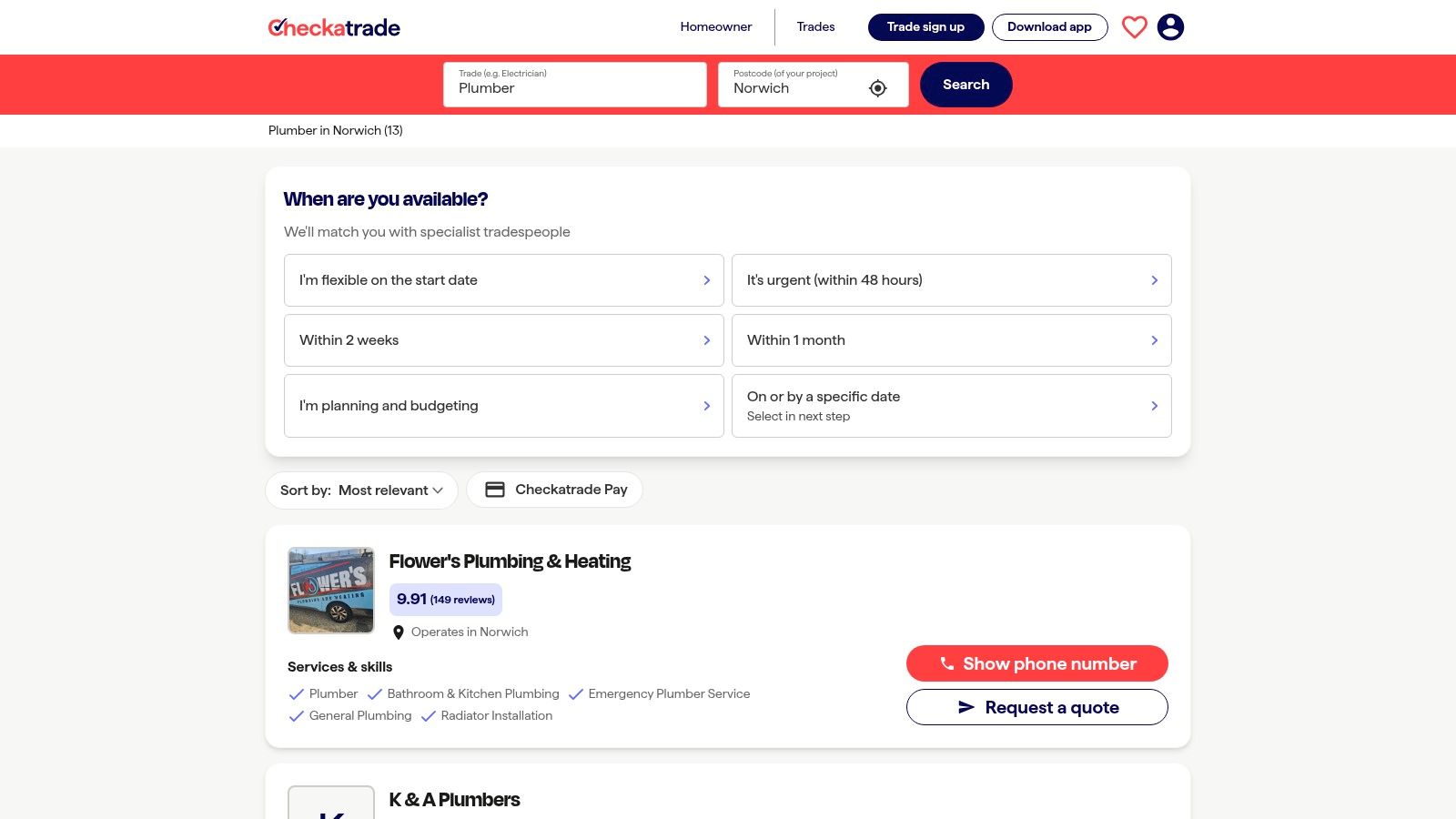Open the Trades menu item
The height and width of the screenshot is (819, 1456).
(x=815, y=26)
